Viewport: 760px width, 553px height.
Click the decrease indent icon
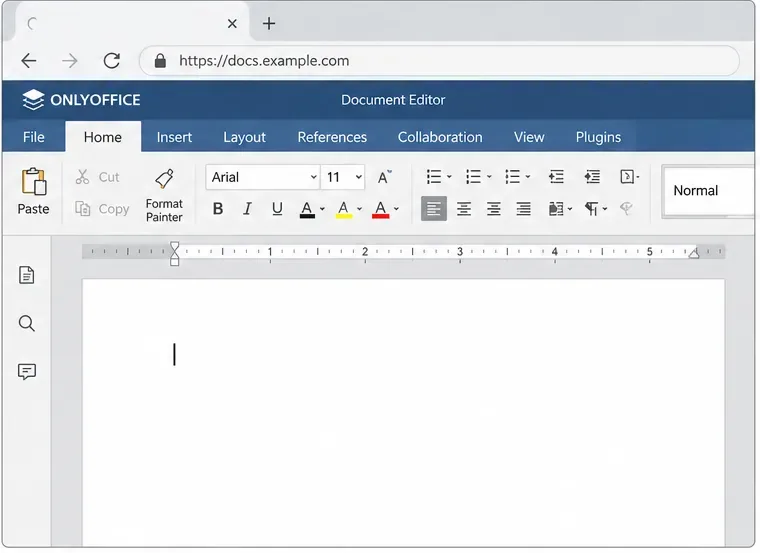[556, 177]
